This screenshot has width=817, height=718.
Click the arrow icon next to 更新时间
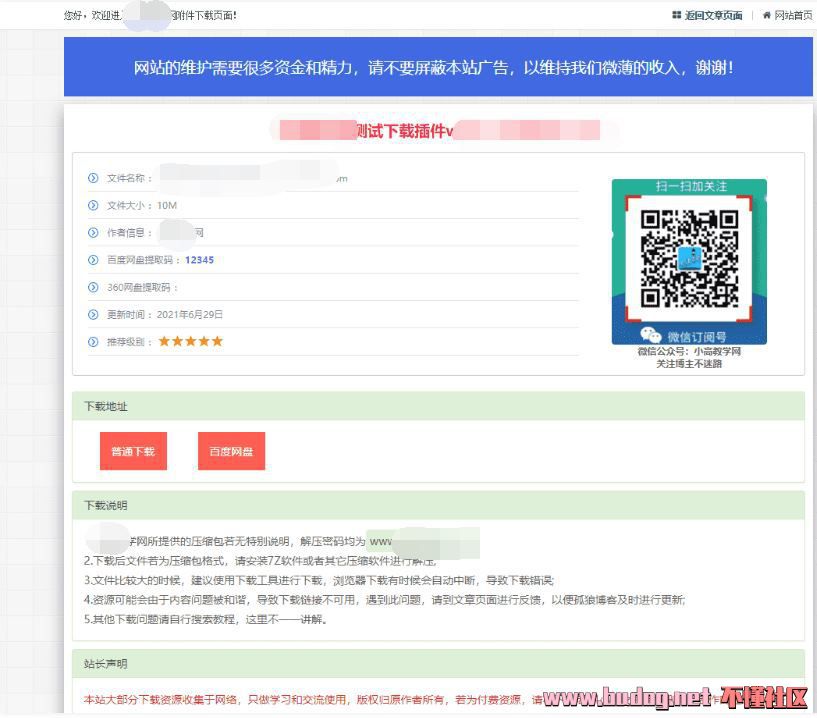pyautogui.click(x=93, y=314)
